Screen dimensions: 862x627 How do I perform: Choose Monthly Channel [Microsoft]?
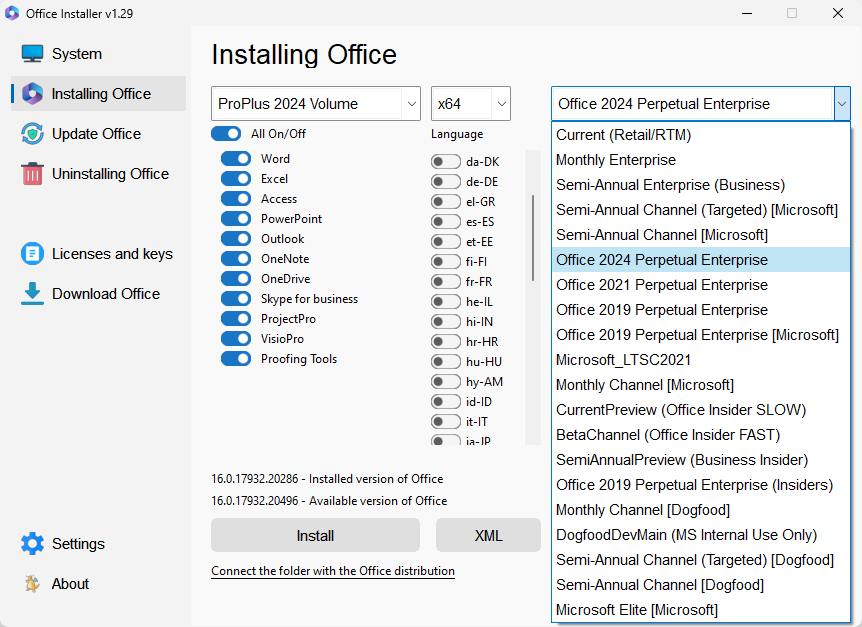[x=700, y=385]
